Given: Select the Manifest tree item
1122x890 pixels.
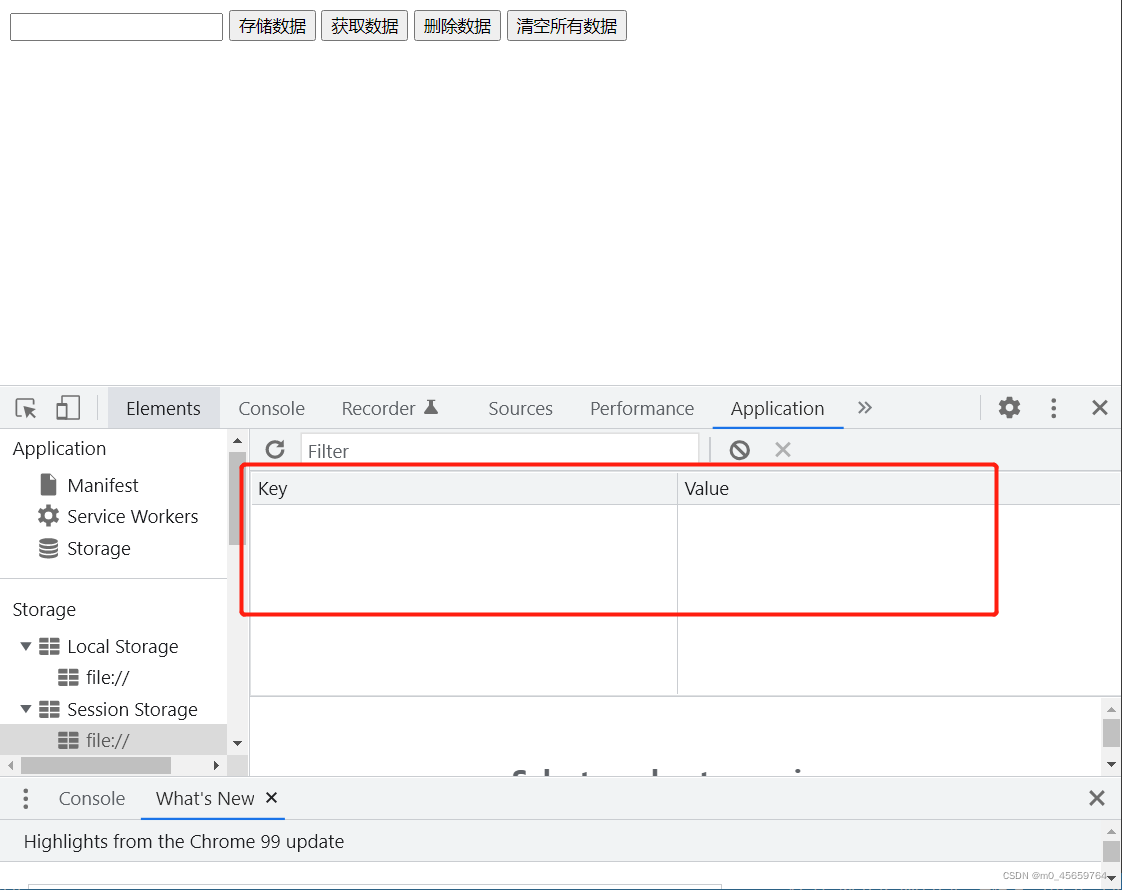Looking at the screenshot, I should pyautogui.click(x=103, y=485).
